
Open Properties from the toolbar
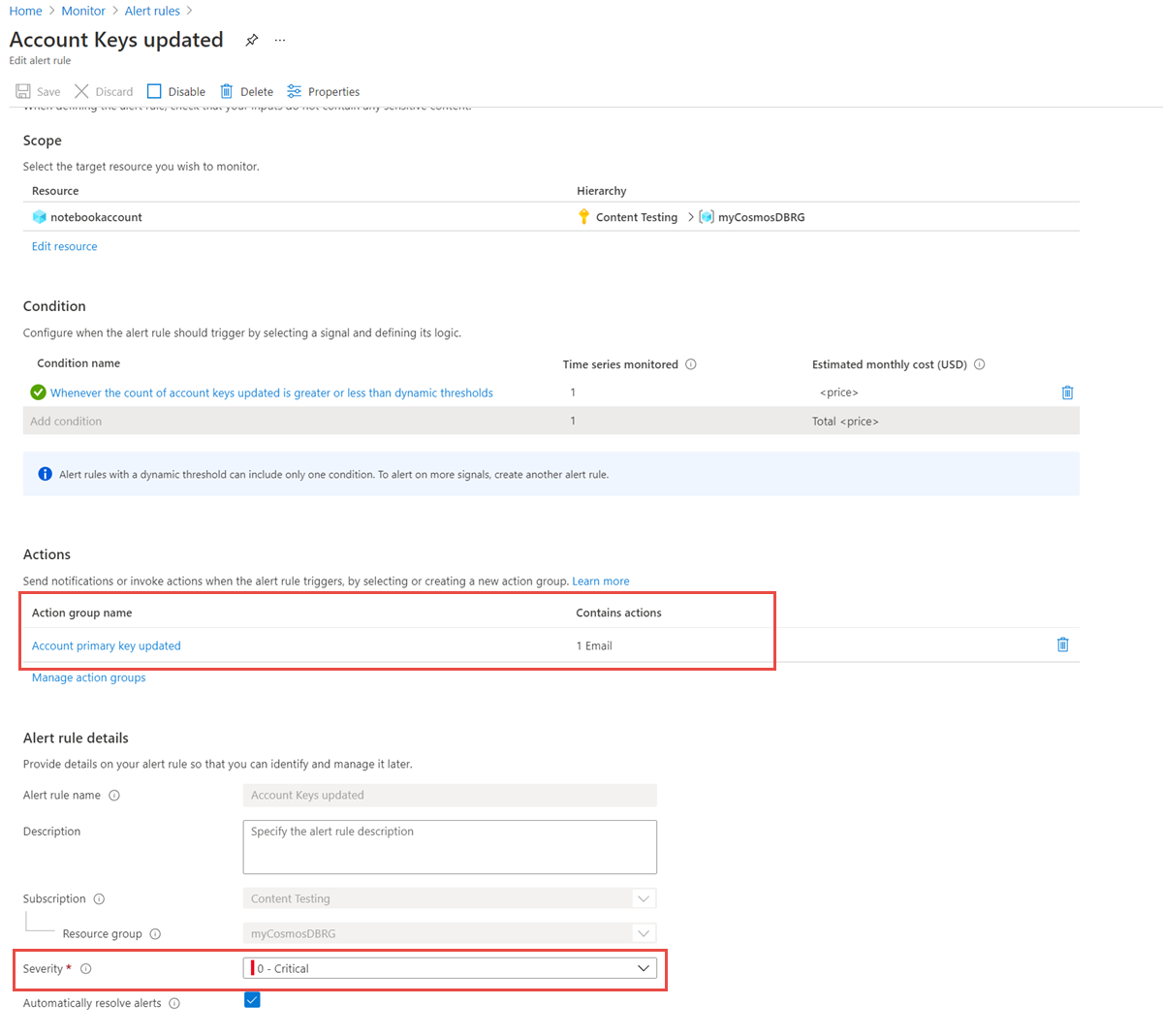pyautogui.click(x=323, y=91)
